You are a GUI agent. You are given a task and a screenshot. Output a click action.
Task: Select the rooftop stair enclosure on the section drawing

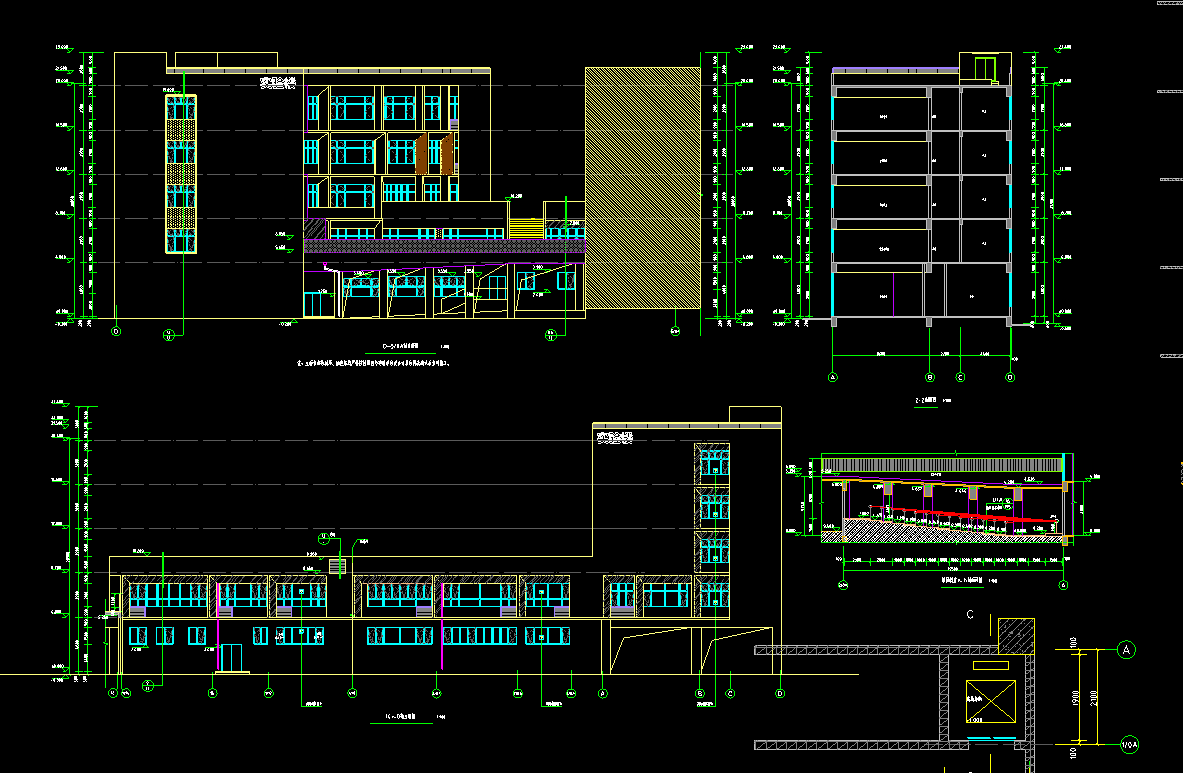coord(985,66)
